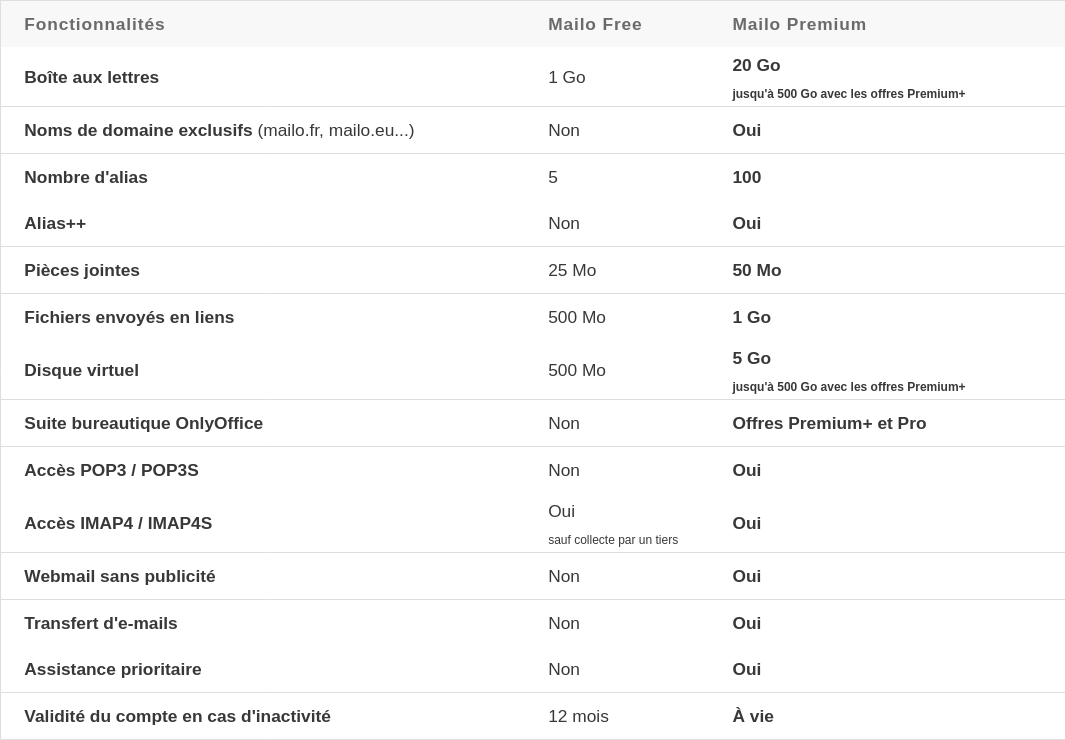Click the Mailo Premium column header
Screen dimensions: 1065x740
[799, 24]
